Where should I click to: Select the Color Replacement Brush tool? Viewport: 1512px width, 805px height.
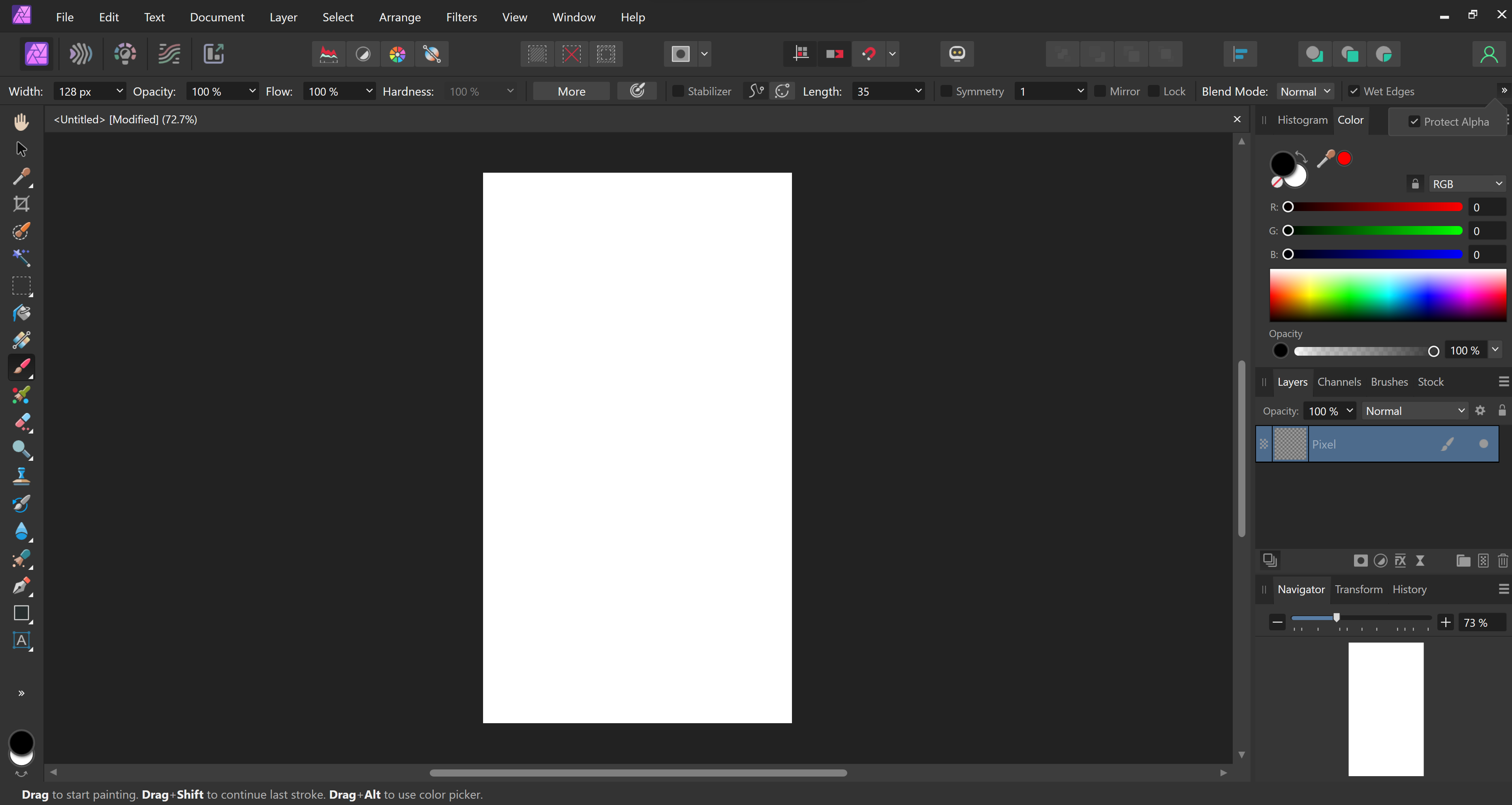point(22,394)
